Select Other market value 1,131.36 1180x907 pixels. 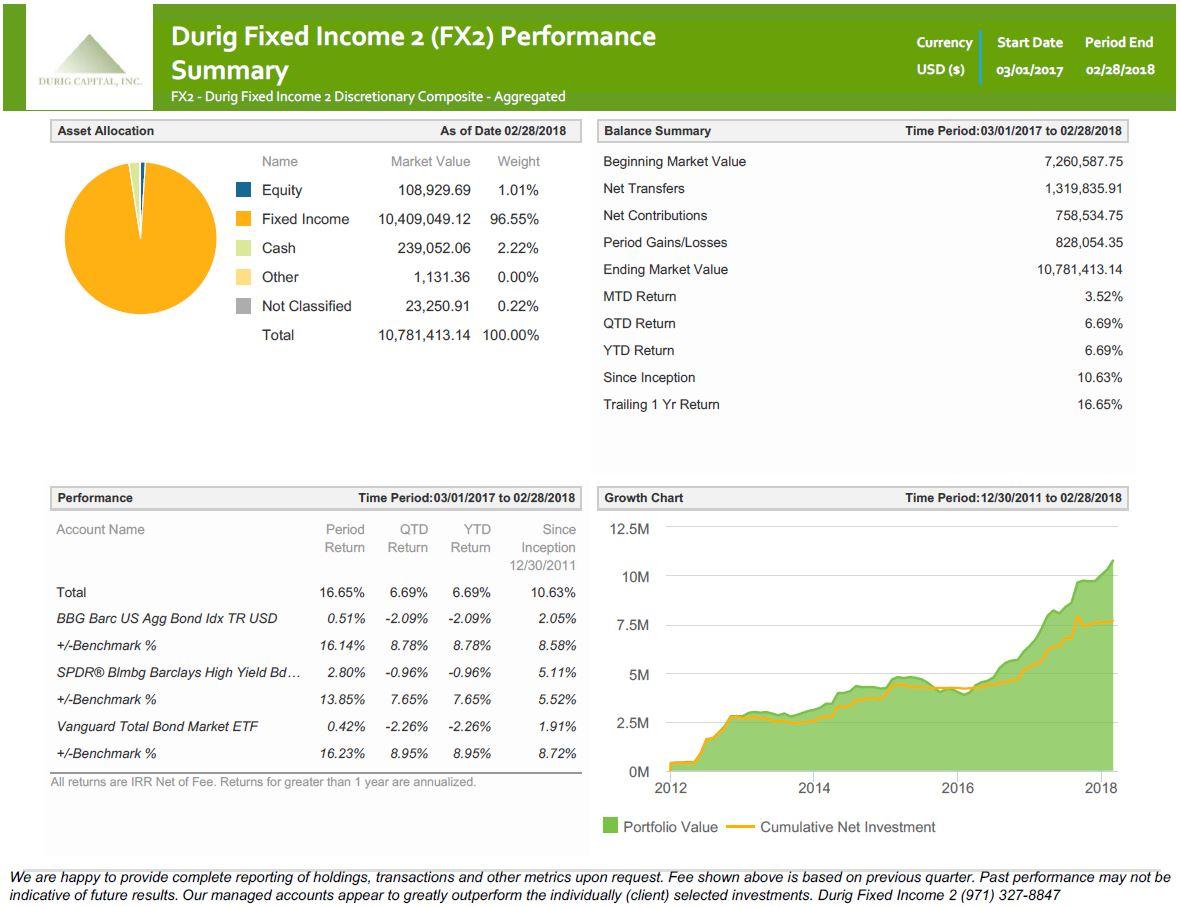tap(442, 277)
